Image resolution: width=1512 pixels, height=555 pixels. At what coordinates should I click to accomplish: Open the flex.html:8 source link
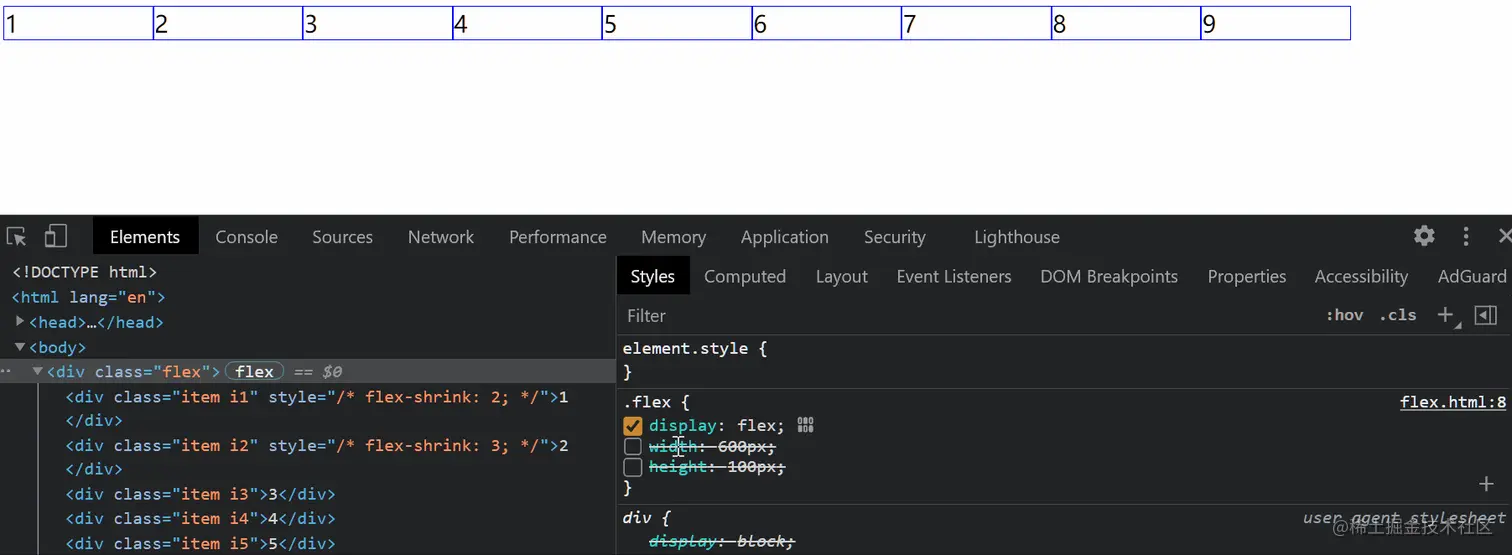pyautogui.click(x=1452, y=402)
